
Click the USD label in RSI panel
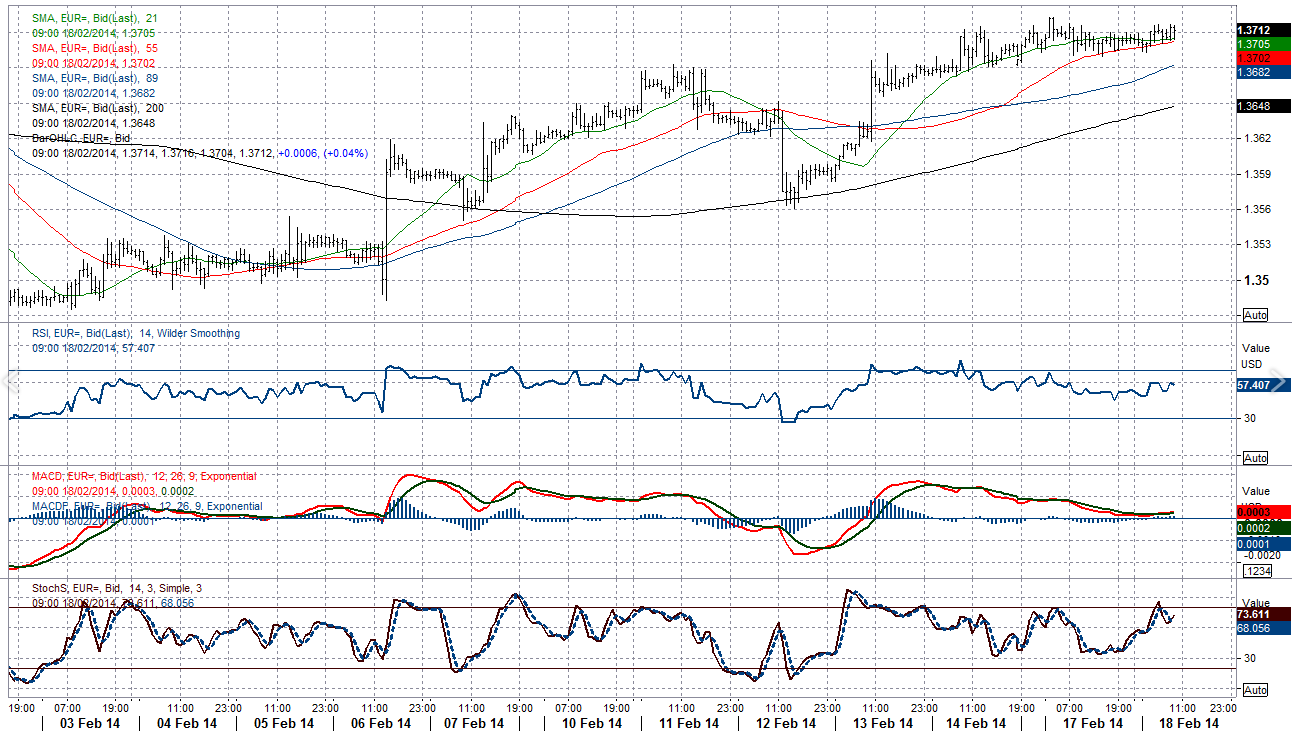[x=1252, y=364]
